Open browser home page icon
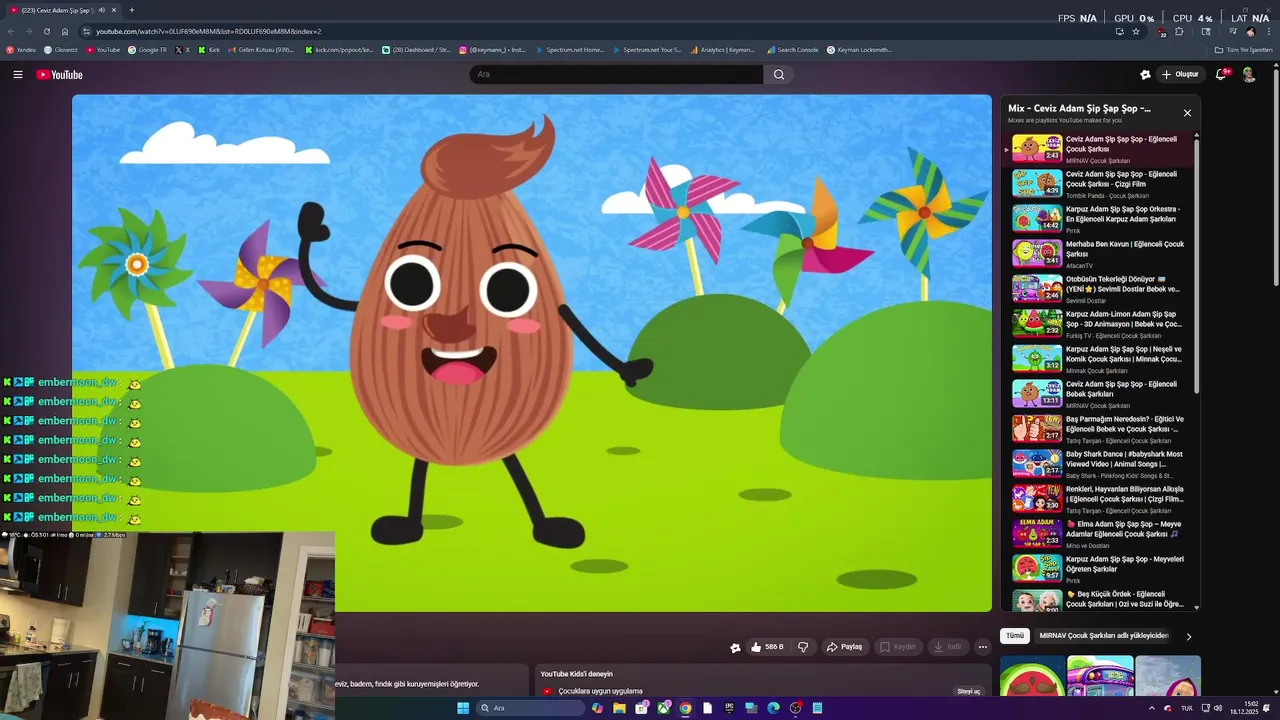 [x=65, y=31]
